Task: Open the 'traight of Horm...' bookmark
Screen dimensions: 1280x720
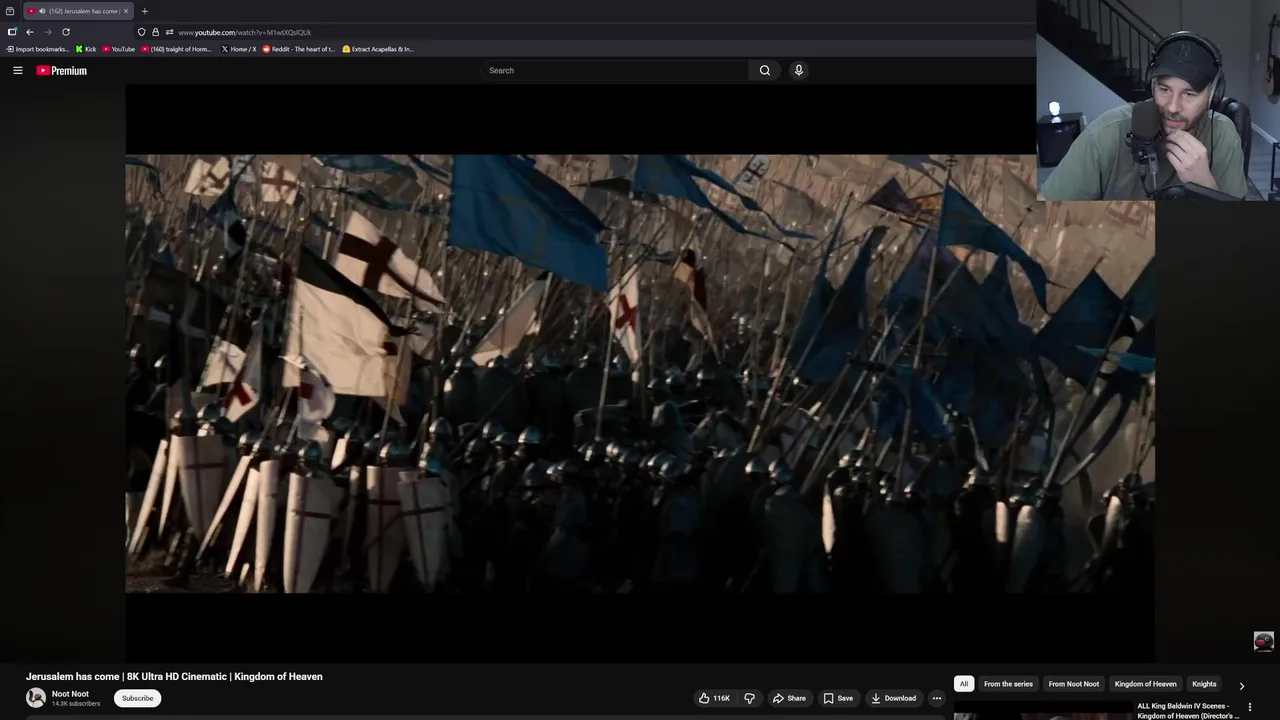Action: click(x=177, y=49)
